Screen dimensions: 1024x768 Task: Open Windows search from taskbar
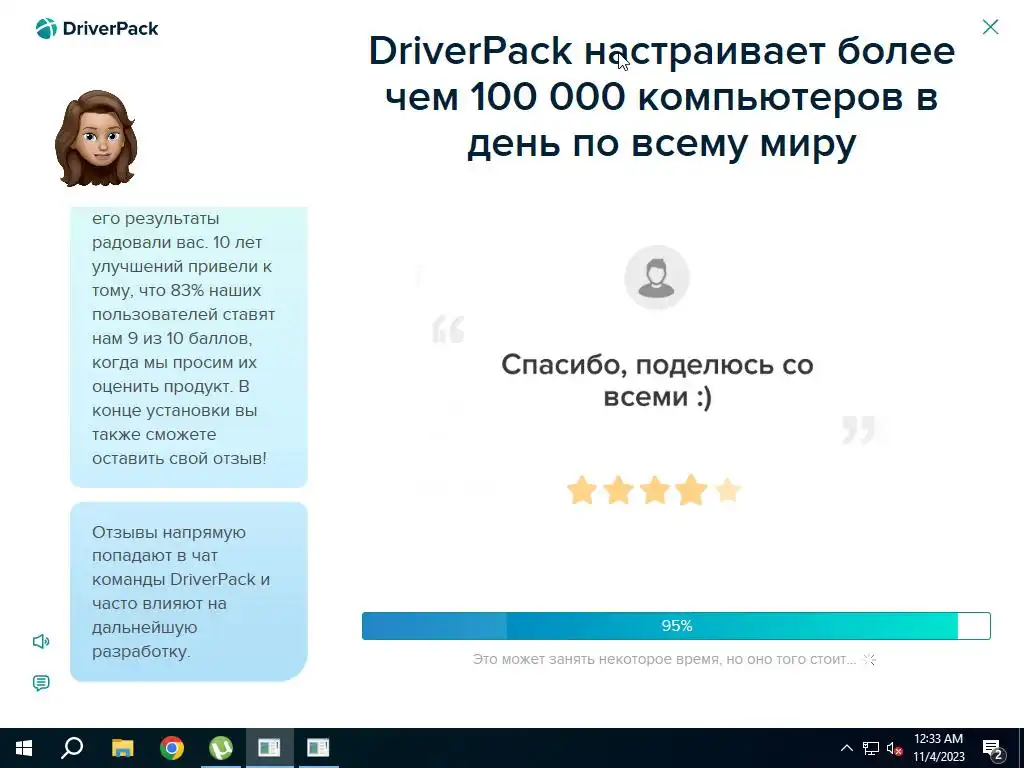(72, 748)
